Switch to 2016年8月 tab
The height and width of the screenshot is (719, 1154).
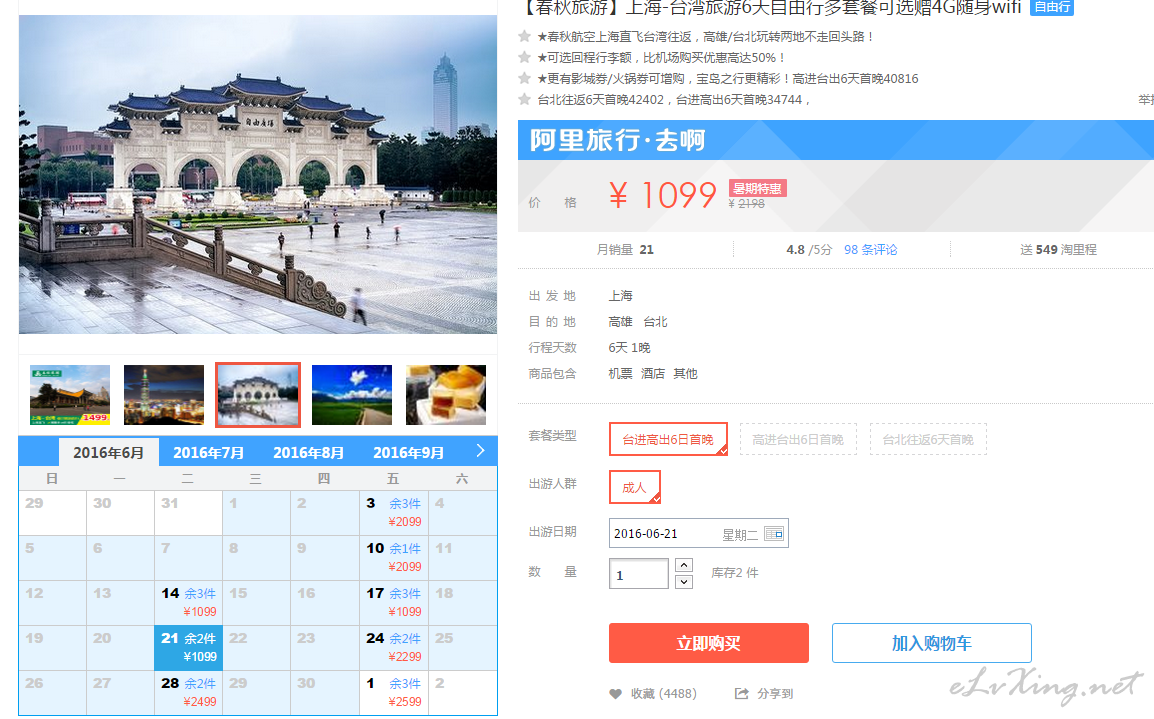(x=308, y=453)
